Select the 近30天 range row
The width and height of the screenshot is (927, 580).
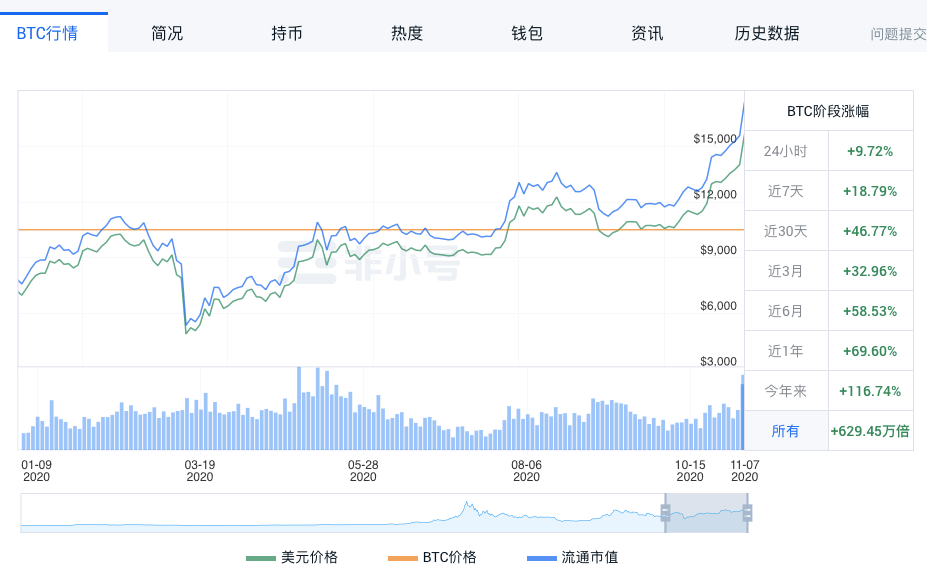tap(829, 231)
